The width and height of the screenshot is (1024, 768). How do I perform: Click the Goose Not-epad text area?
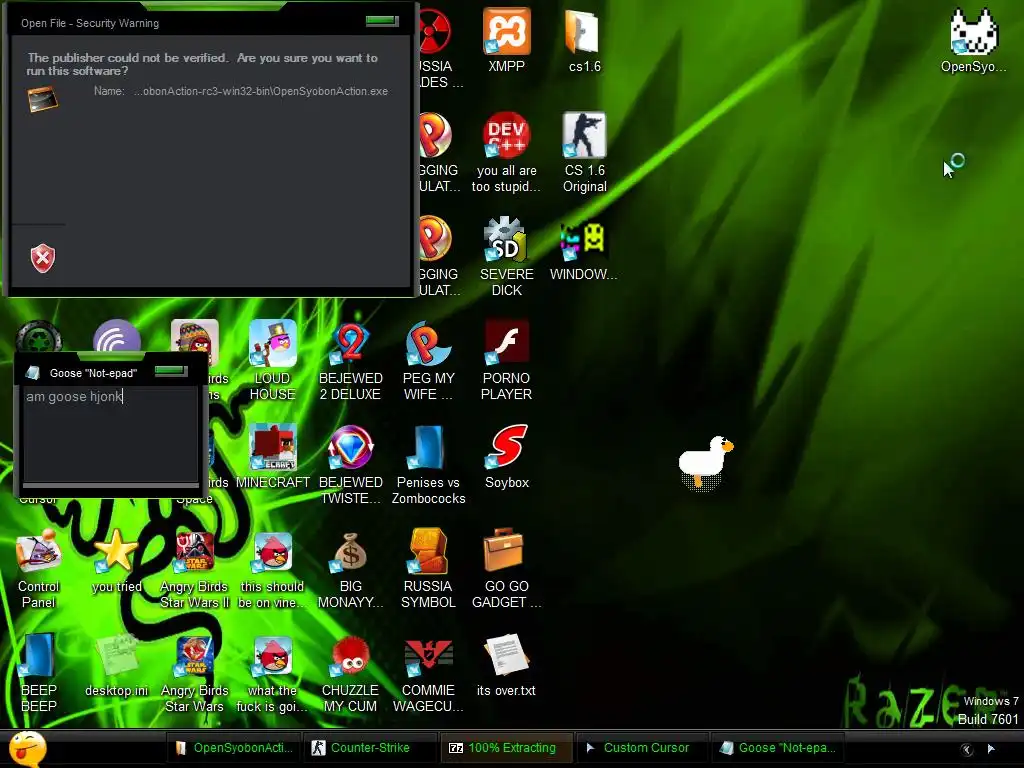110,434
